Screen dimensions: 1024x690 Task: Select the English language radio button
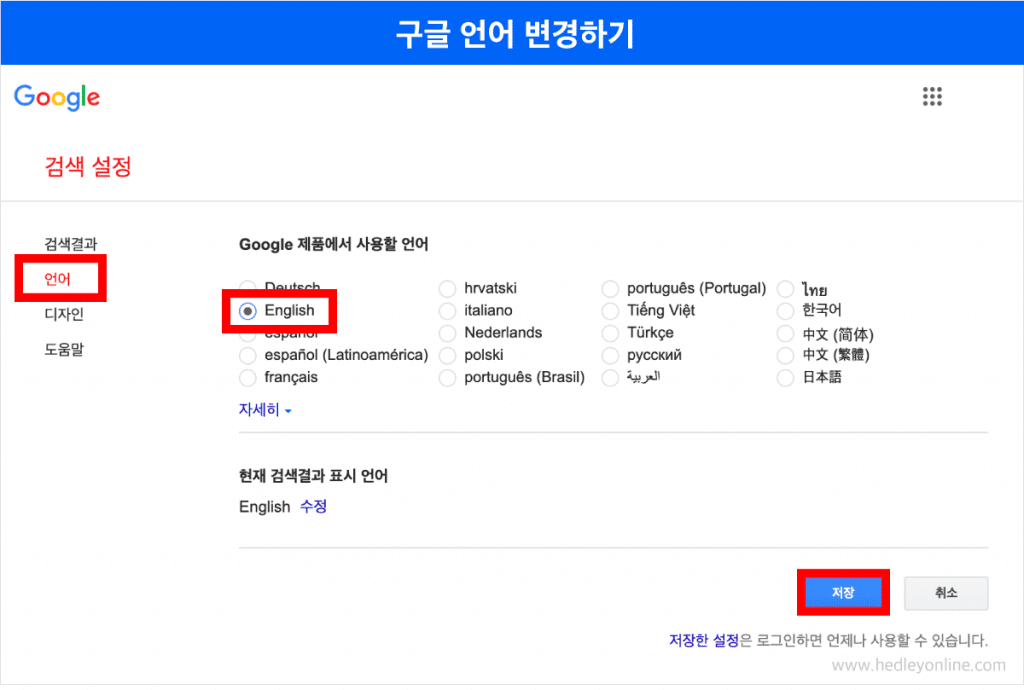tap(248, 311)
